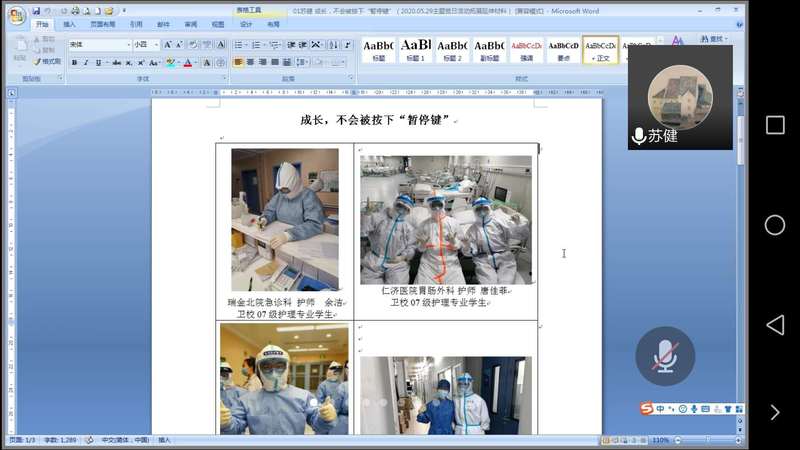Open paragraph dialog launcher
The width and height of the screenshot is (800, 450).
(351, 78)
